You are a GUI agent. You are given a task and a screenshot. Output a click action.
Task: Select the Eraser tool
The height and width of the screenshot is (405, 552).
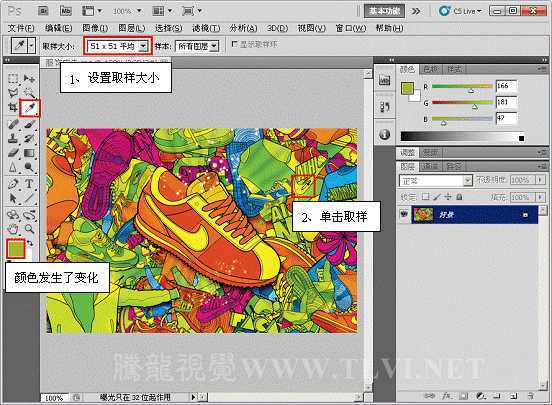[x=13, y=153]
